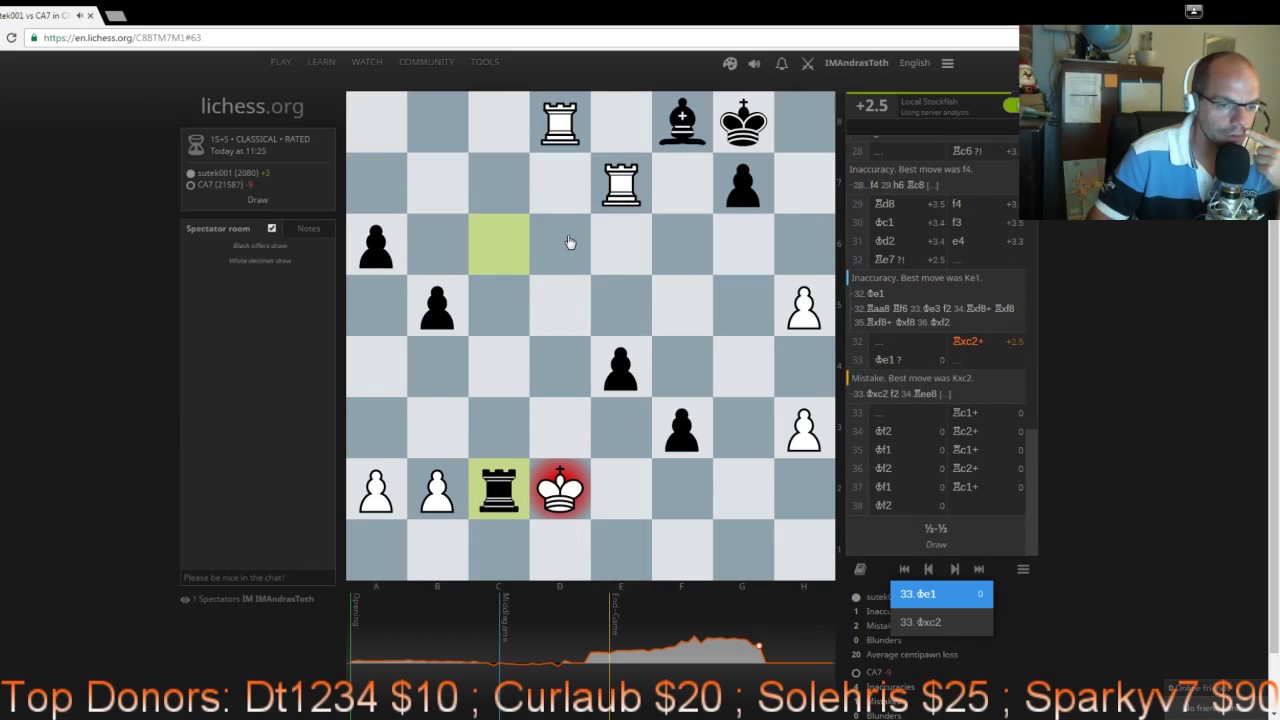The image size is (1280, 720).
Task: Switch to the Notes tab
Action: [309, 229]
